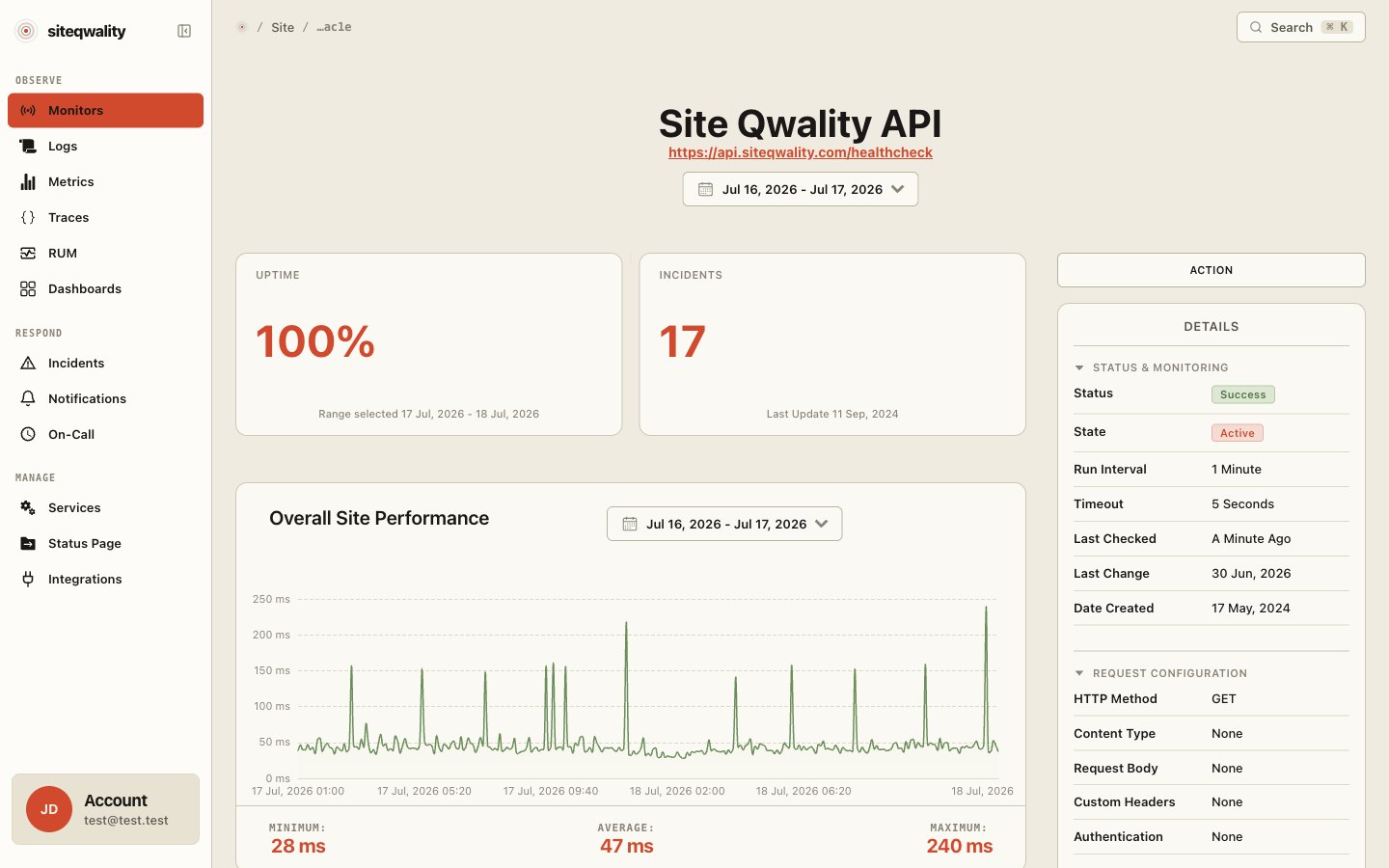Click the search magnifier icon

(x=1256, y=27)
